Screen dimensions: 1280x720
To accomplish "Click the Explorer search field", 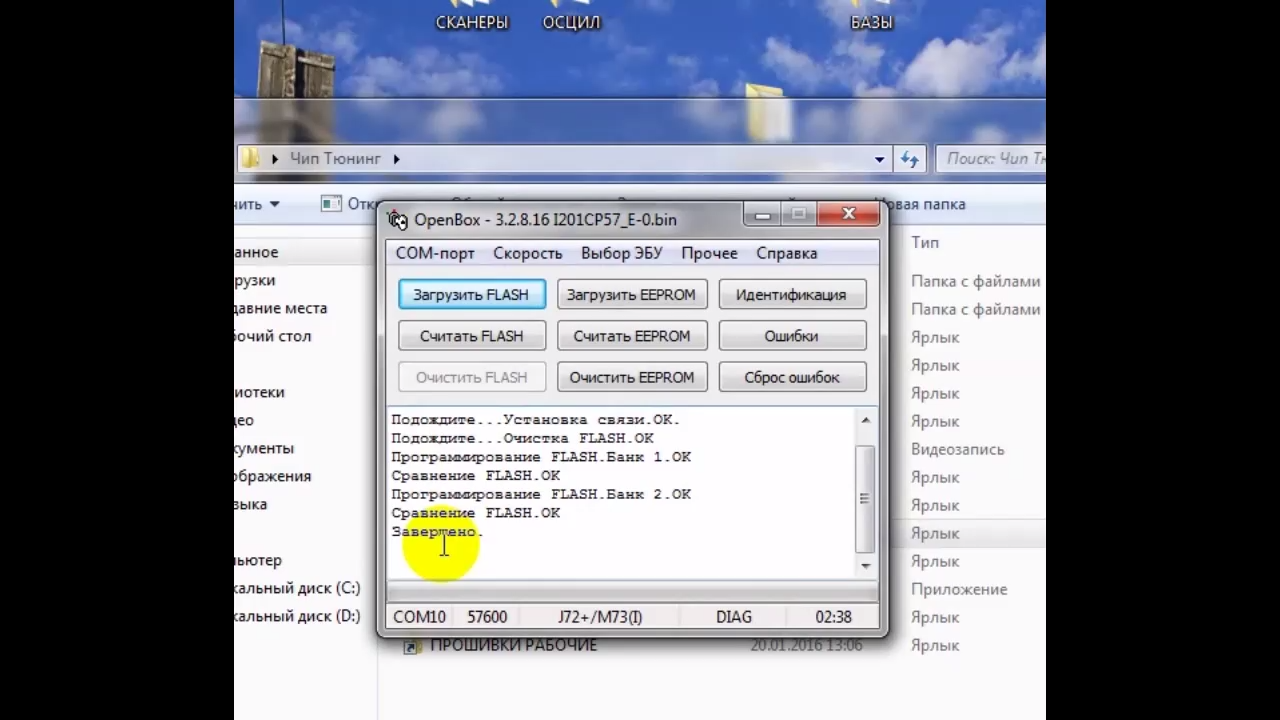I will pos(990,158).
